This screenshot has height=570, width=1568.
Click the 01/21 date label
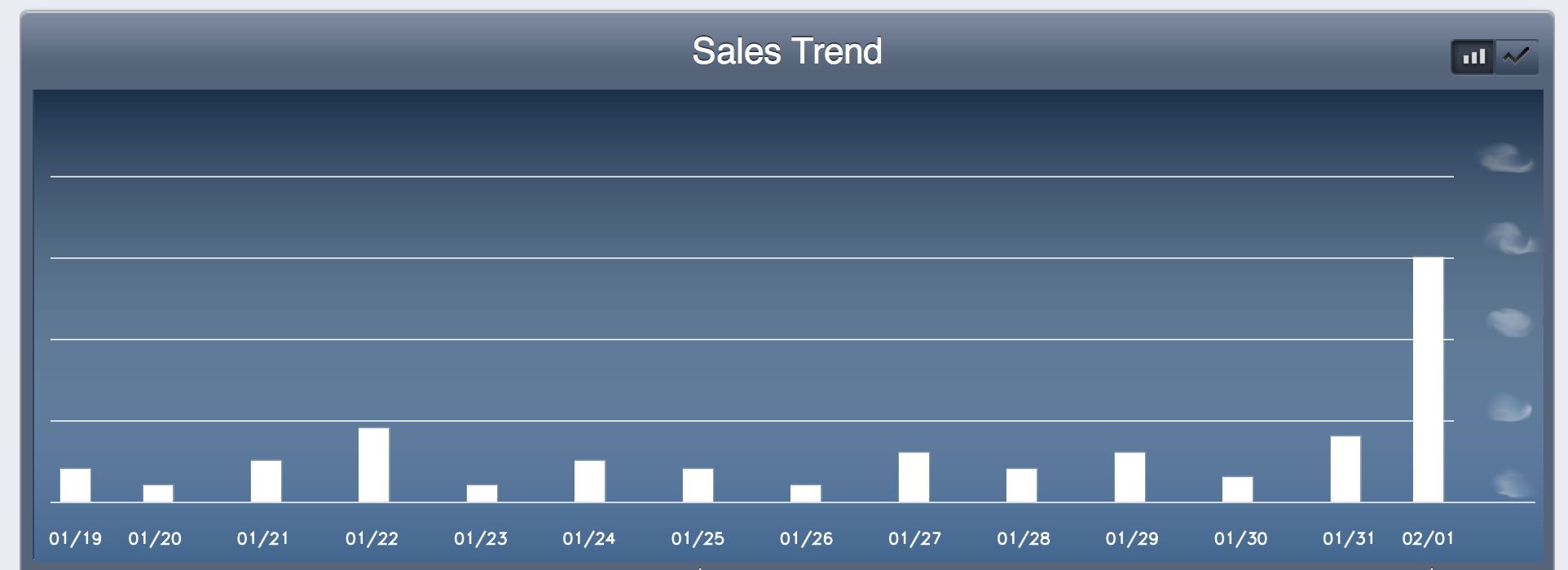pos(263,538)
